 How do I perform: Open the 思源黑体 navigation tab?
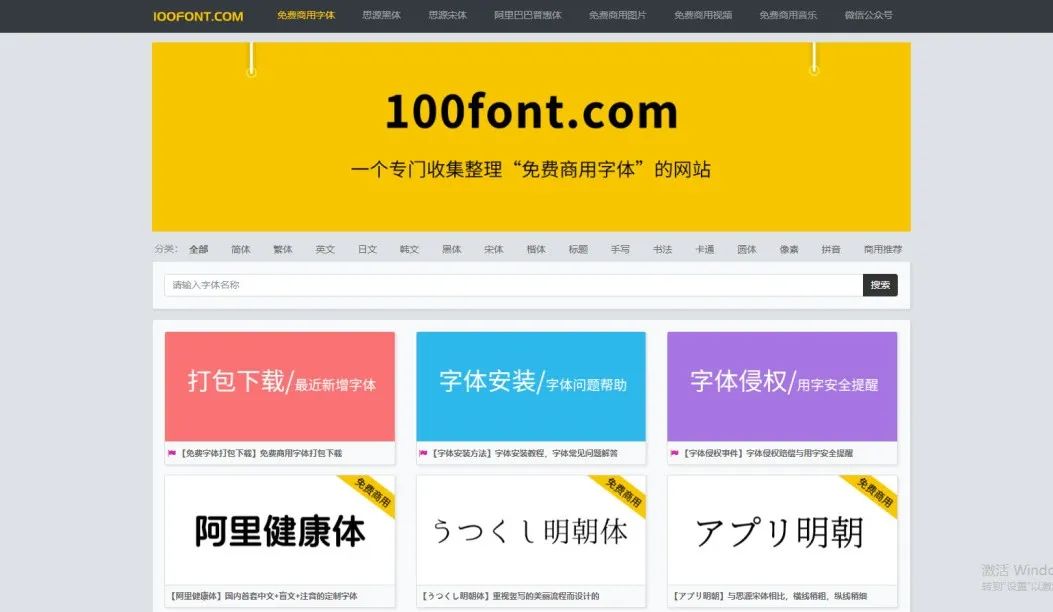click(381, 16)
